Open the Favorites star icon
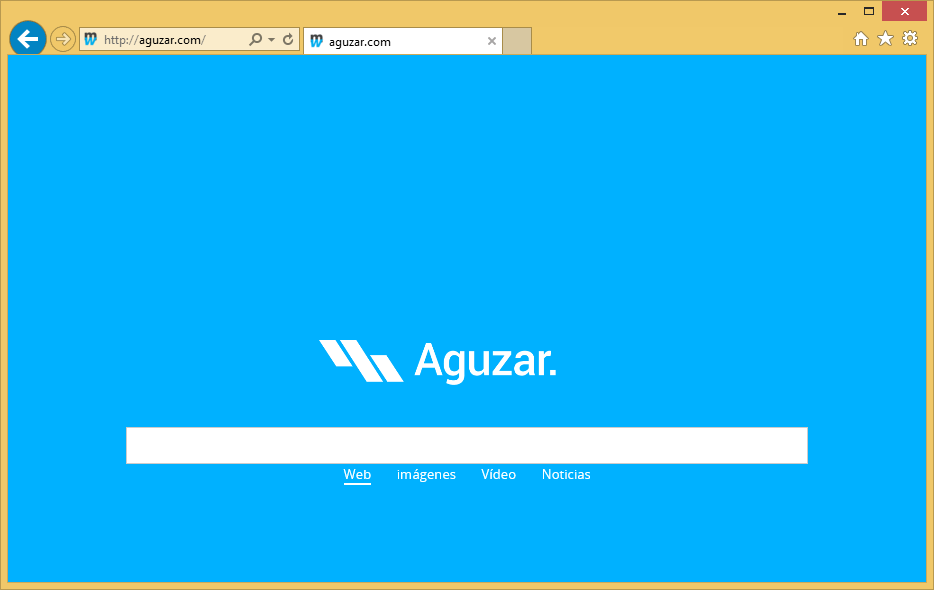934x590 pixels. pos(885,39)
